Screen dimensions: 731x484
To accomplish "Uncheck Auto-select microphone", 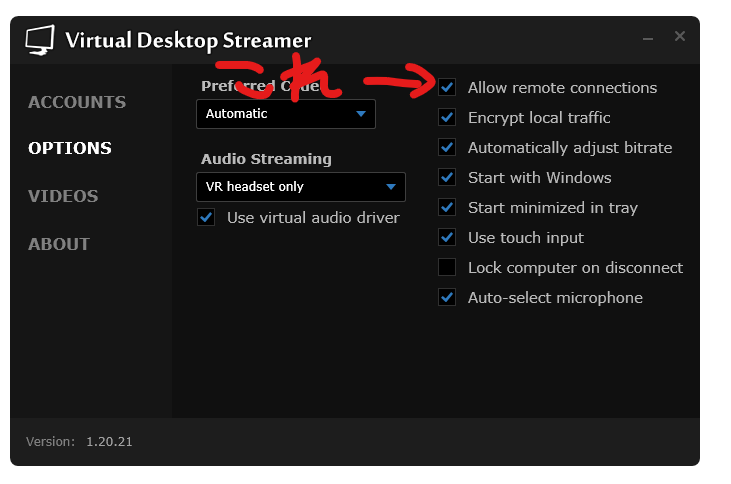I will click(x=447, y=297).
